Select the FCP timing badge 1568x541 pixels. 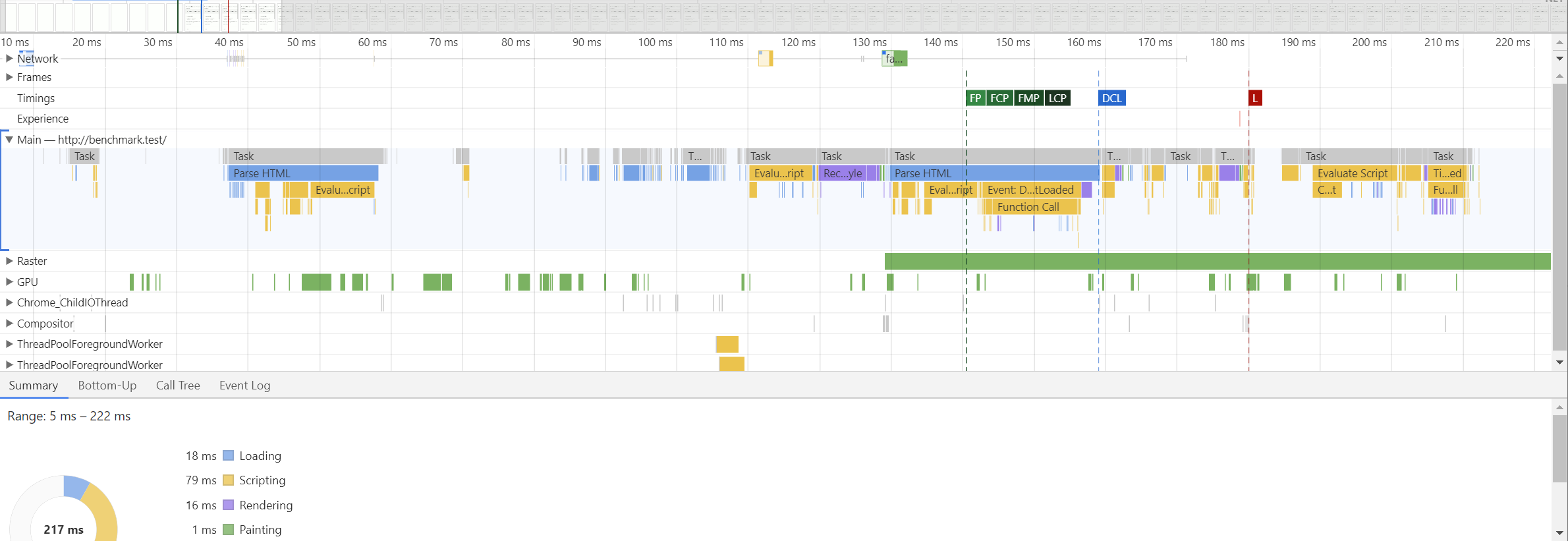point(999,98)
